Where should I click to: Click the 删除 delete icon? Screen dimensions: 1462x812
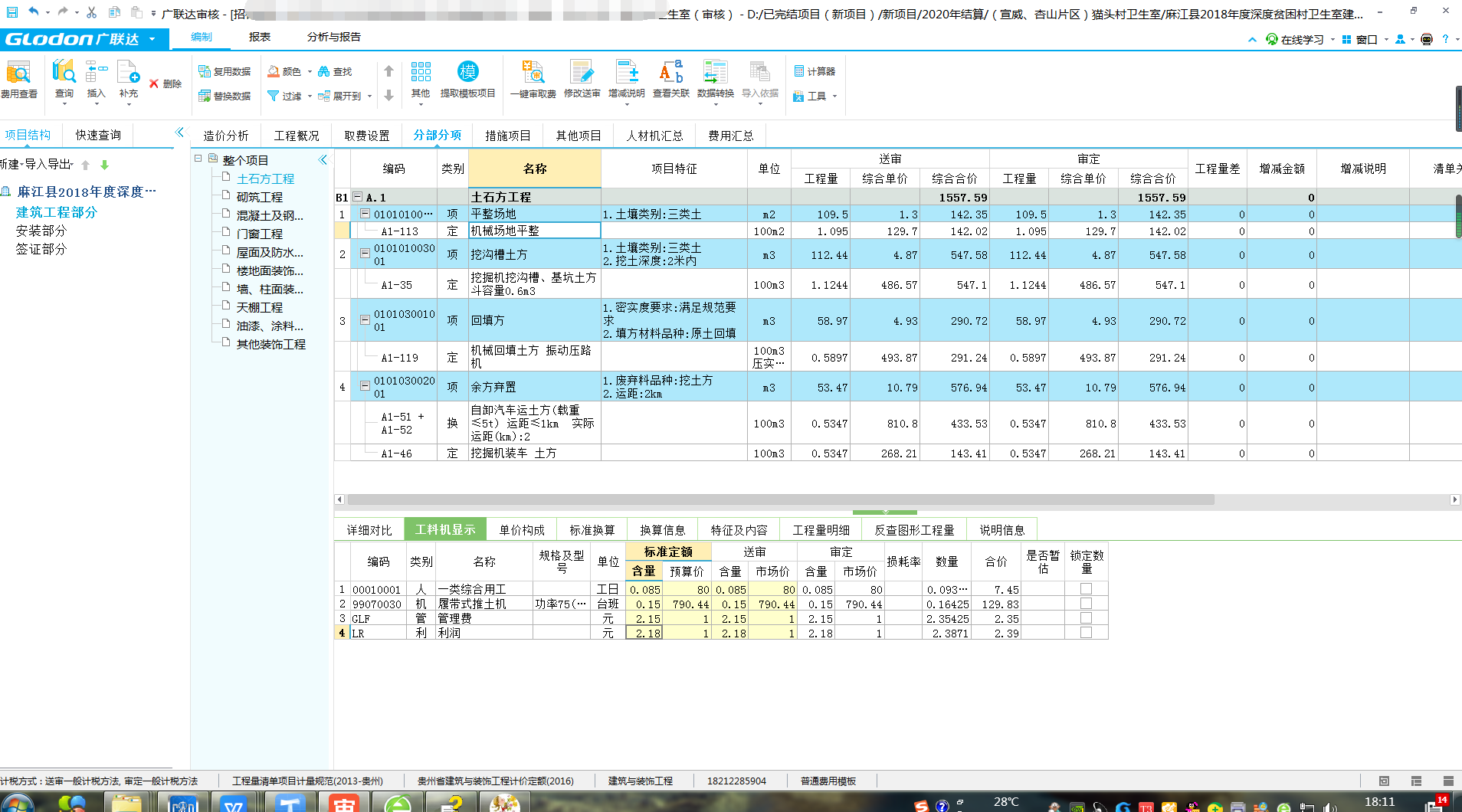165,83
